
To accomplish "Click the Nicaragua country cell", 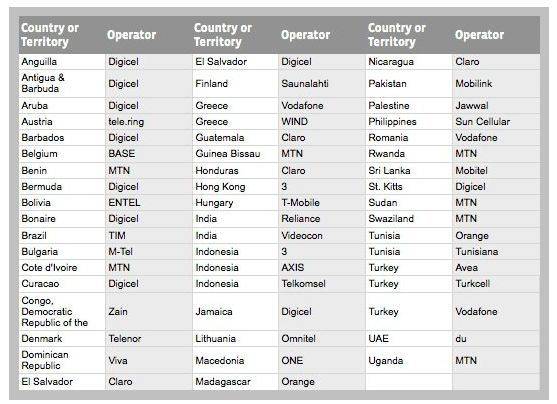I will click(409, 62).
